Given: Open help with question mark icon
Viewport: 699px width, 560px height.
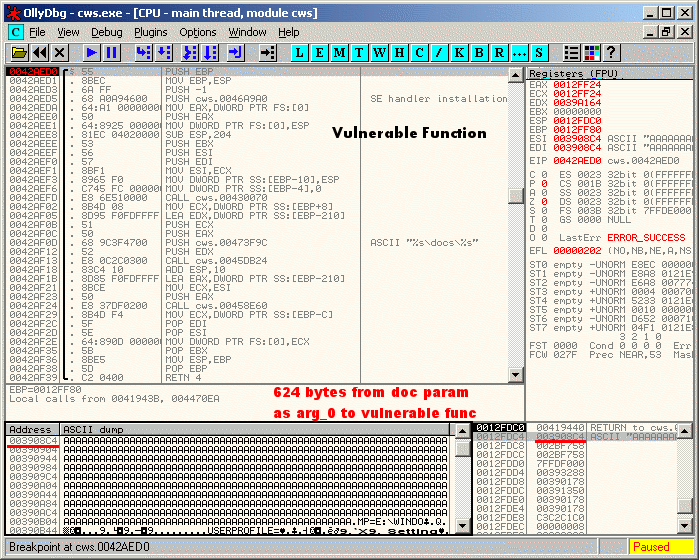Looking at the screenshot, I should click(x=612, y=53).
